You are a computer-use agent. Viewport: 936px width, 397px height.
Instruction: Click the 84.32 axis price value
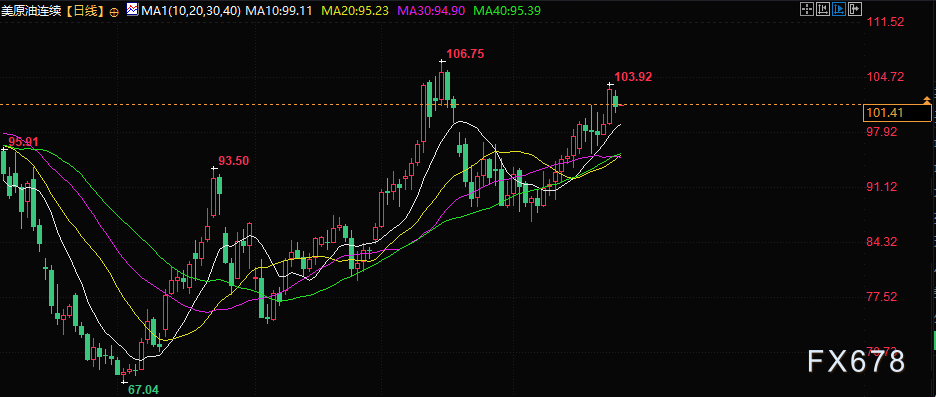(882, 242)
